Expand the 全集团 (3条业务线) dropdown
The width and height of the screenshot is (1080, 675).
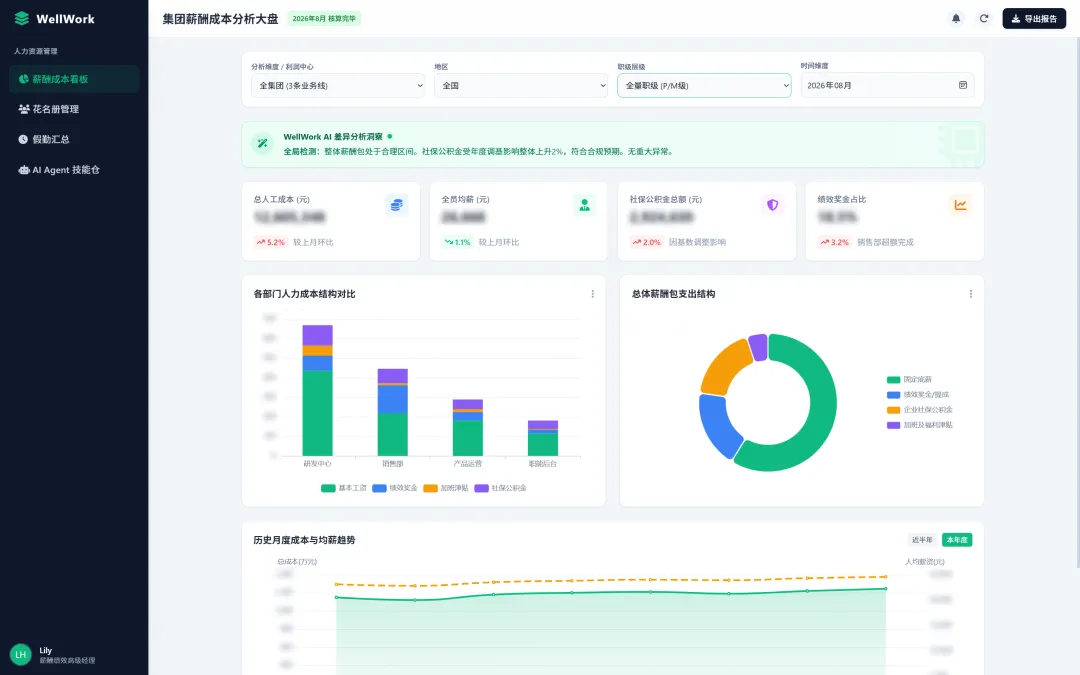338,85
